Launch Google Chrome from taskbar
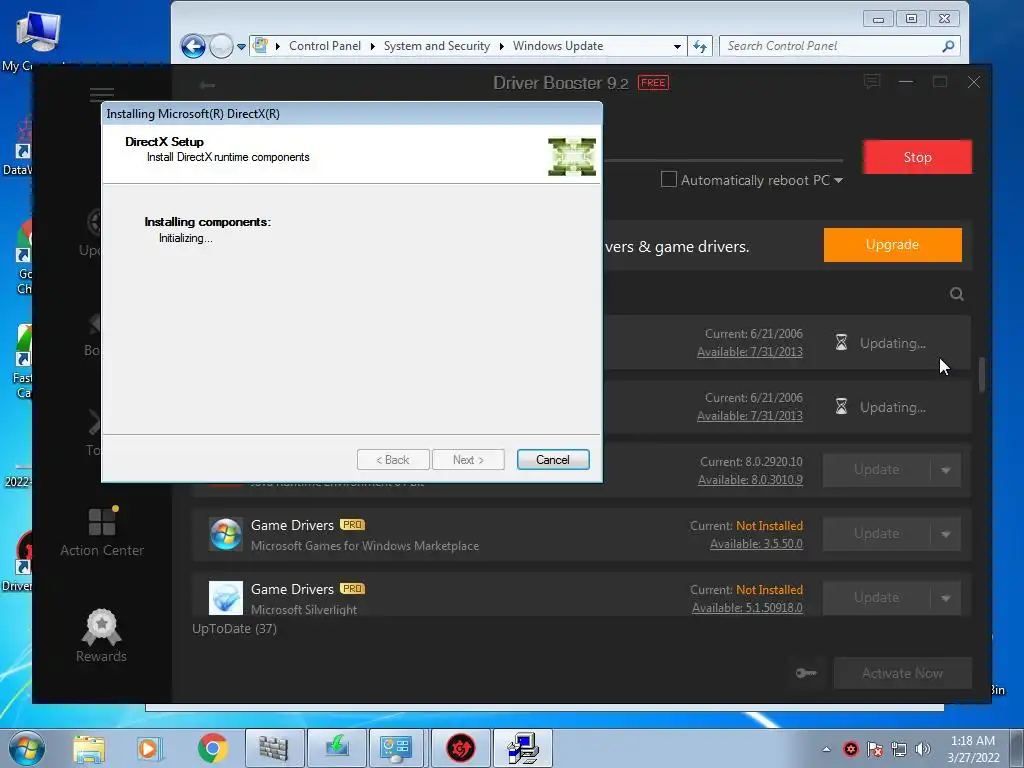This screenshot has width=1024, height=768. 212,748
